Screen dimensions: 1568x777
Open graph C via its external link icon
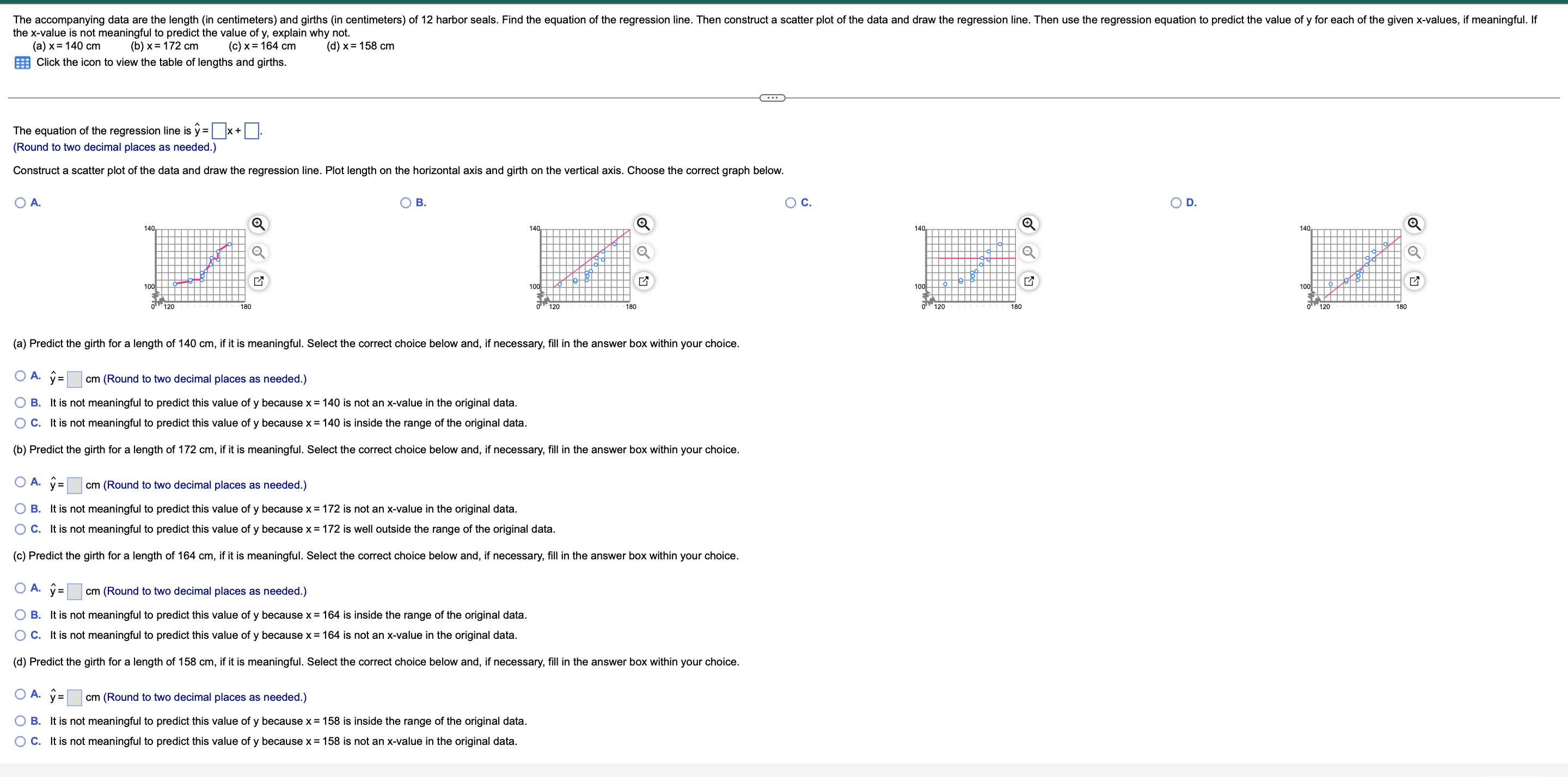click(1028, 281)
